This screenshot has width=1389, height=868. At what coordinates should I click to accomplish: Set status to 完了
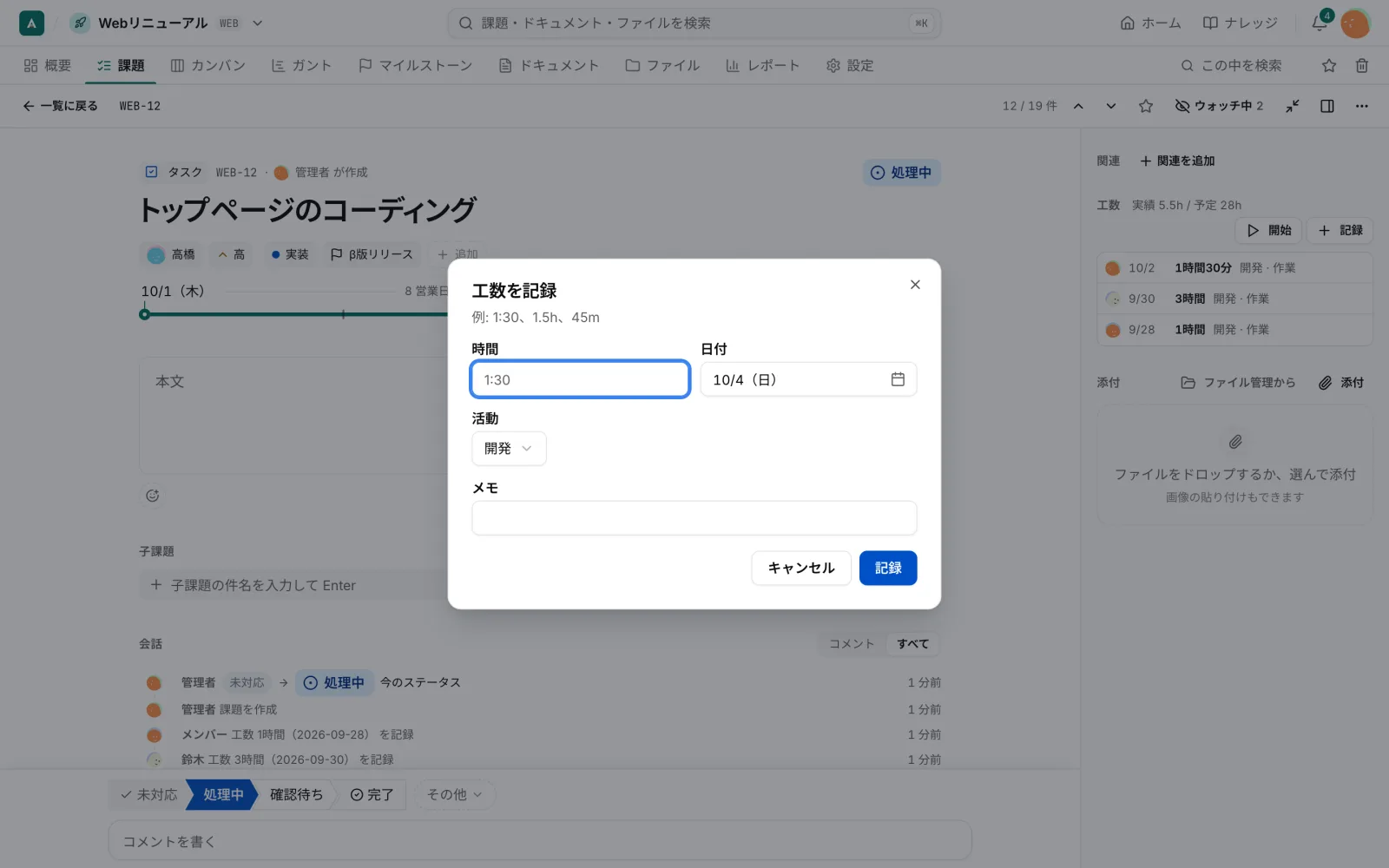(x=372, y=794)
